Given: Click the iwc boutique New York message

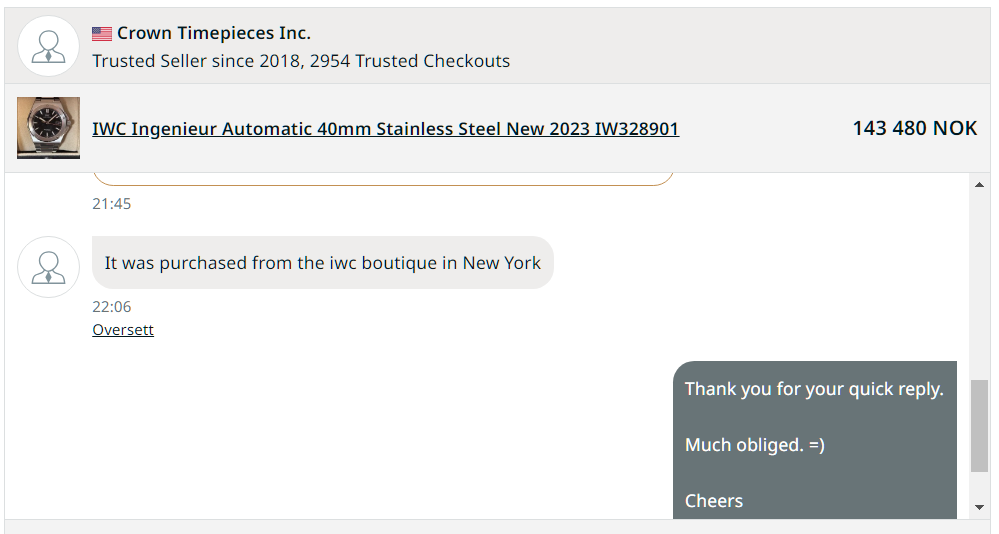Looking at the screenshot, I should (322, 263).
